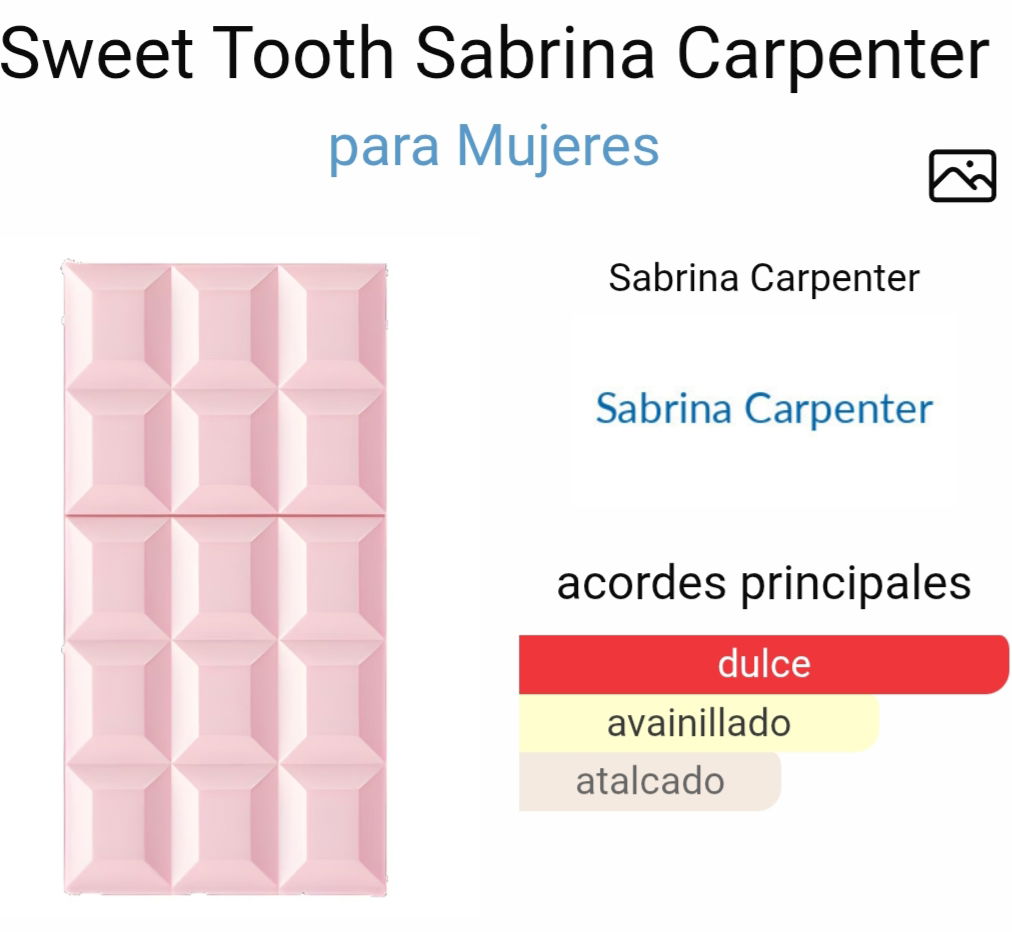This screenshot has height=932, width=1012.
Task: Click 'Sweet Tooth' in the page title
Action: (x=197, y=53)
